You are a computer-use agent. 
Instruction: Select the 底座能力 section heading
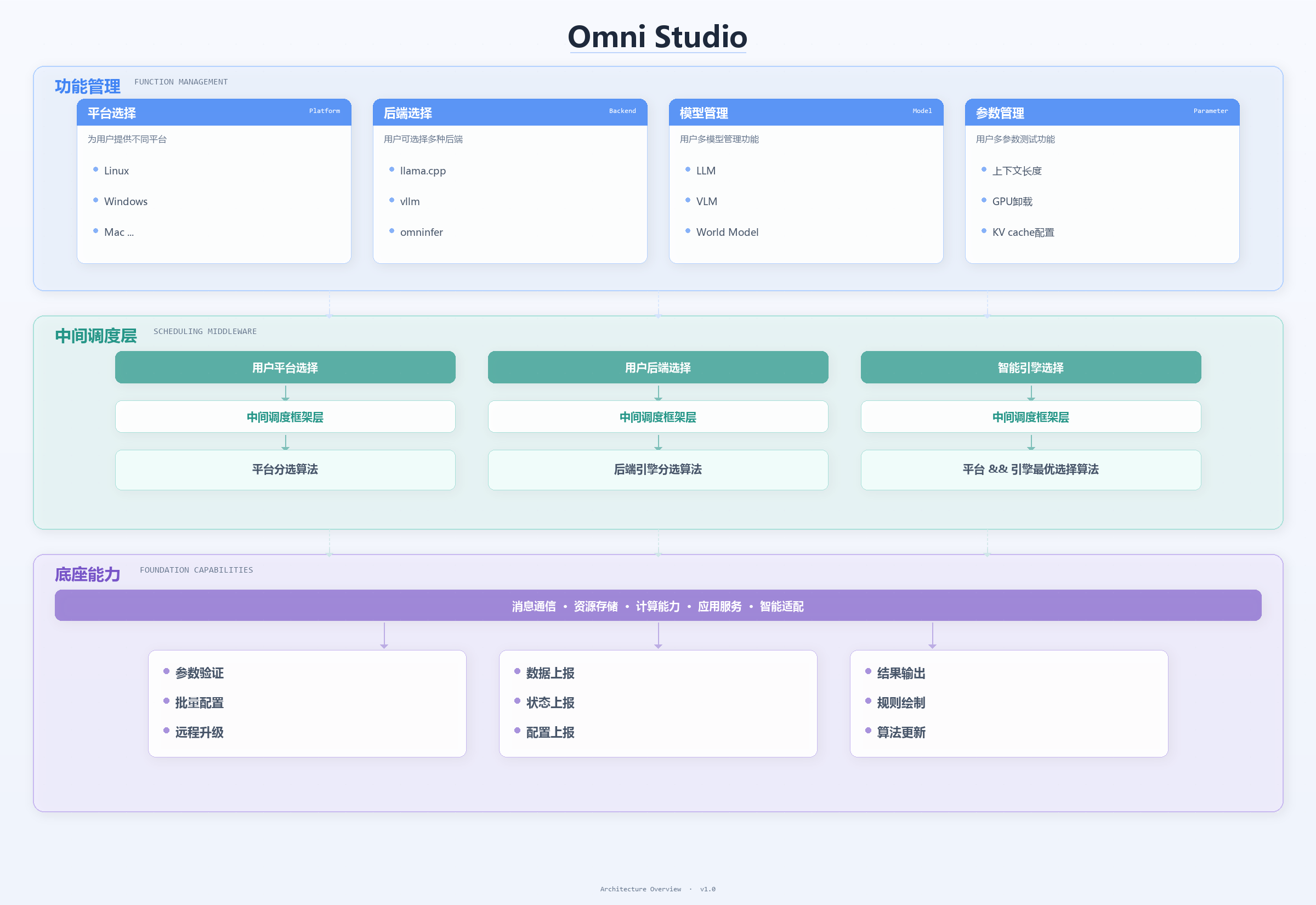point(88,574)
